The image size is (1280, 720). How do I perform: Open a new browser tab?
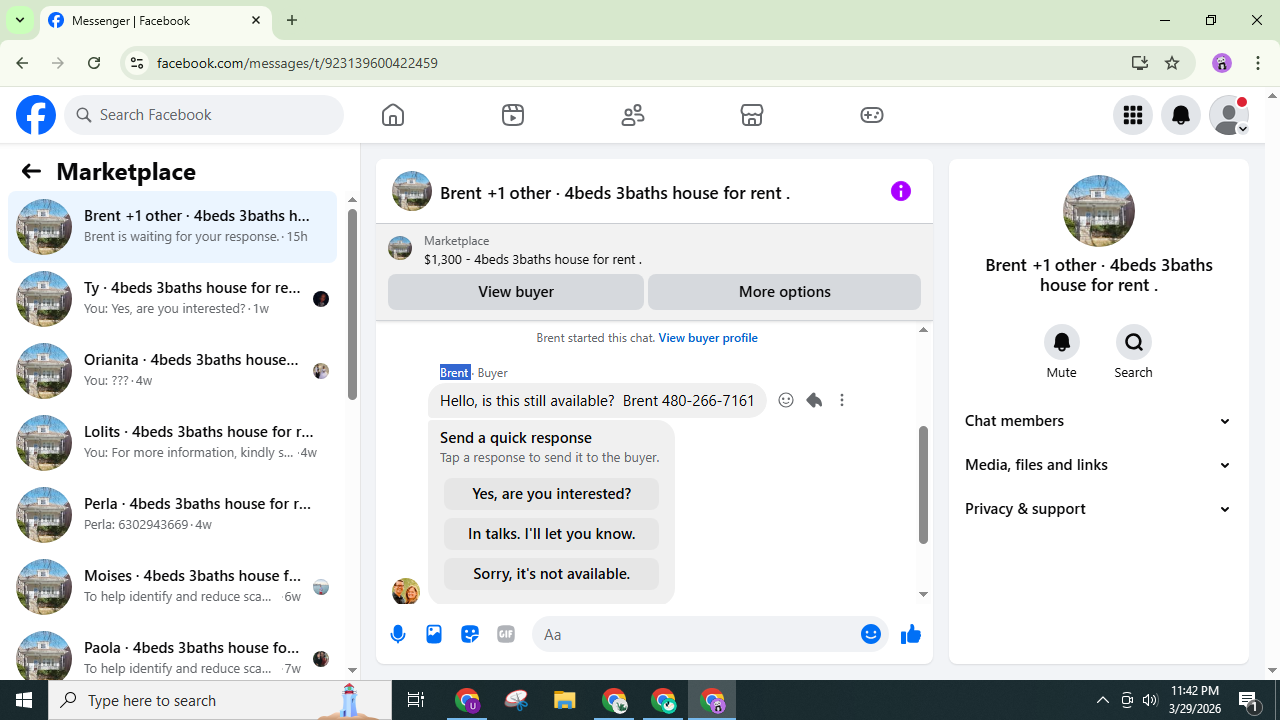coord(292,20)
